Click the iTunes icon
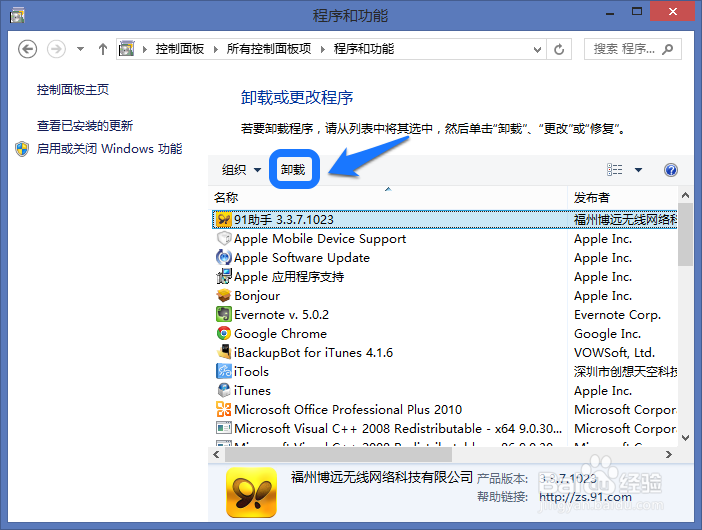 tap(223, 390)
